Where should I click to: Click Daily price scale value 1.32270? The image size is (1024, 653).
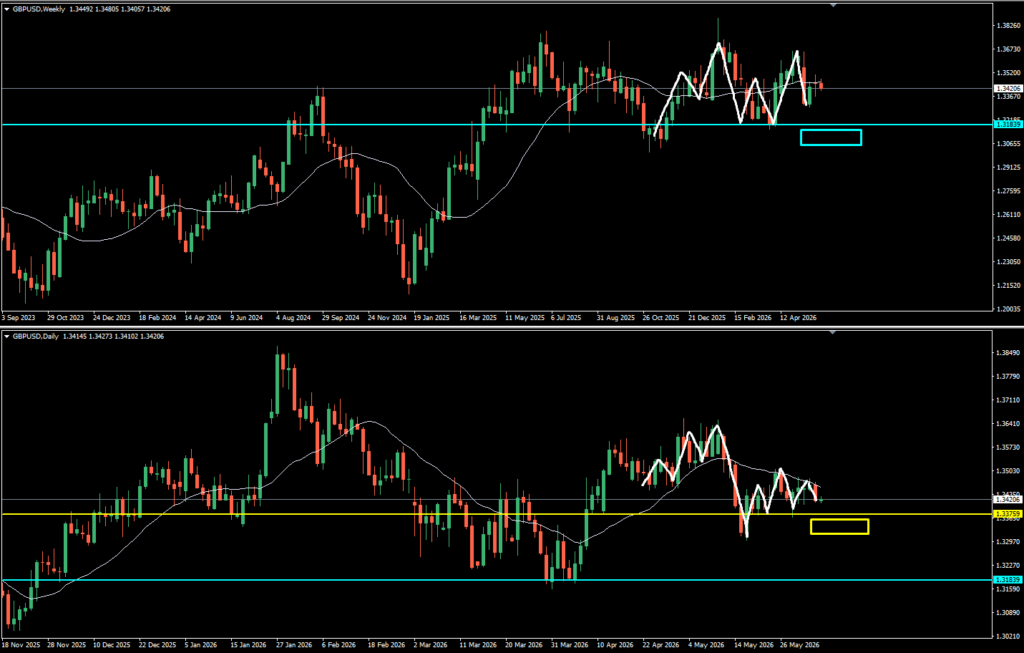1009,565
